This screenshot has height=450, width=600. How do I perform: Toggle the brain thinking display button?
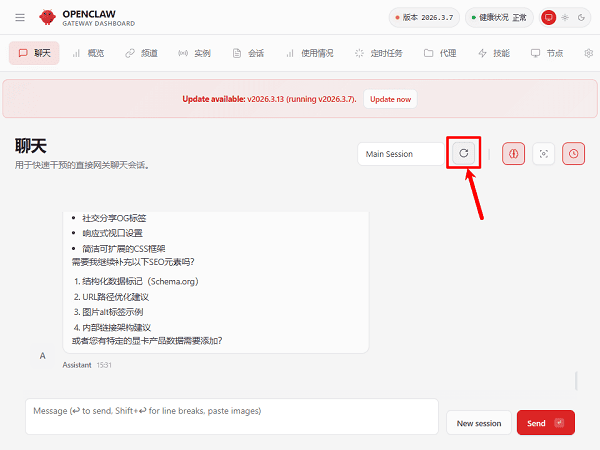[513, 153]
